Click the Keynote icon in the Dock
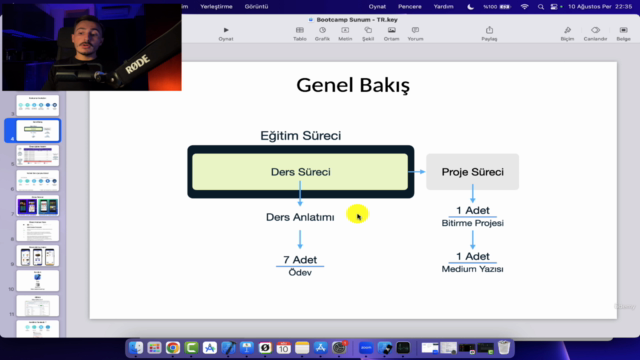640x360 pixels. point(247,348)
